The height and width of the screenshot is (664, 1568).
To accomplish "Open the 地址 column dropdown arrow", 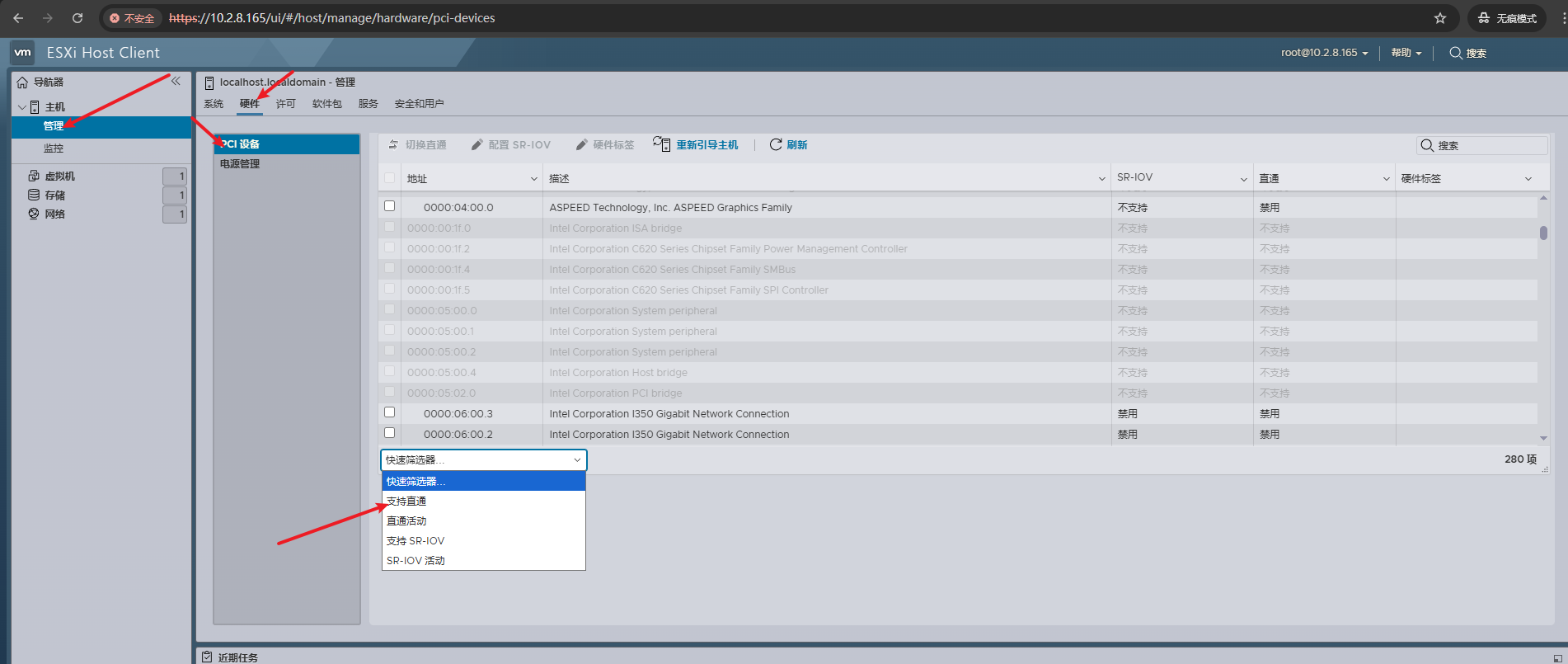I will [x=534, y=179].
